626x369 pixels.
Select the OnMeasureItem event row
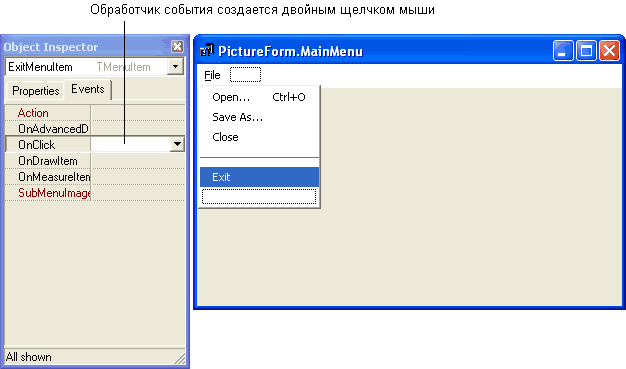[x=95, y=177]
